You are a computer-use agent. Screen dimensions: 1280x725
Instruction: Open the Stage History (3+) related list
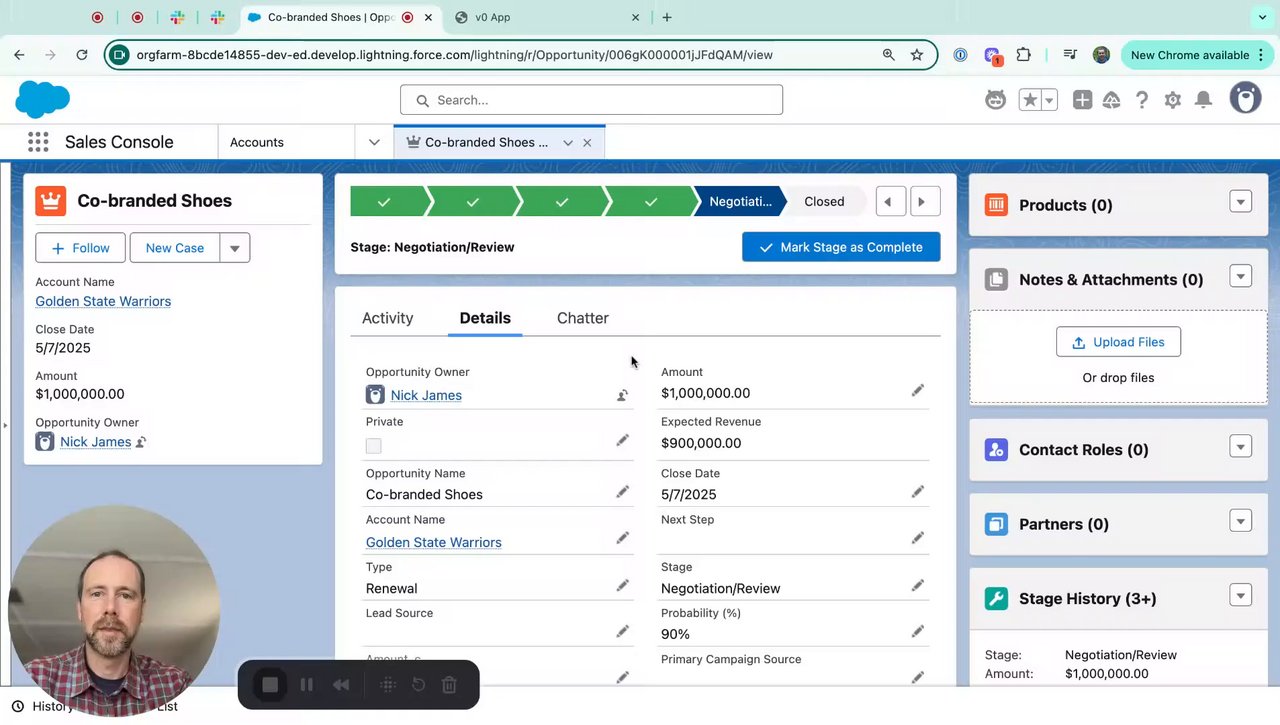[x=1087, y=598]
